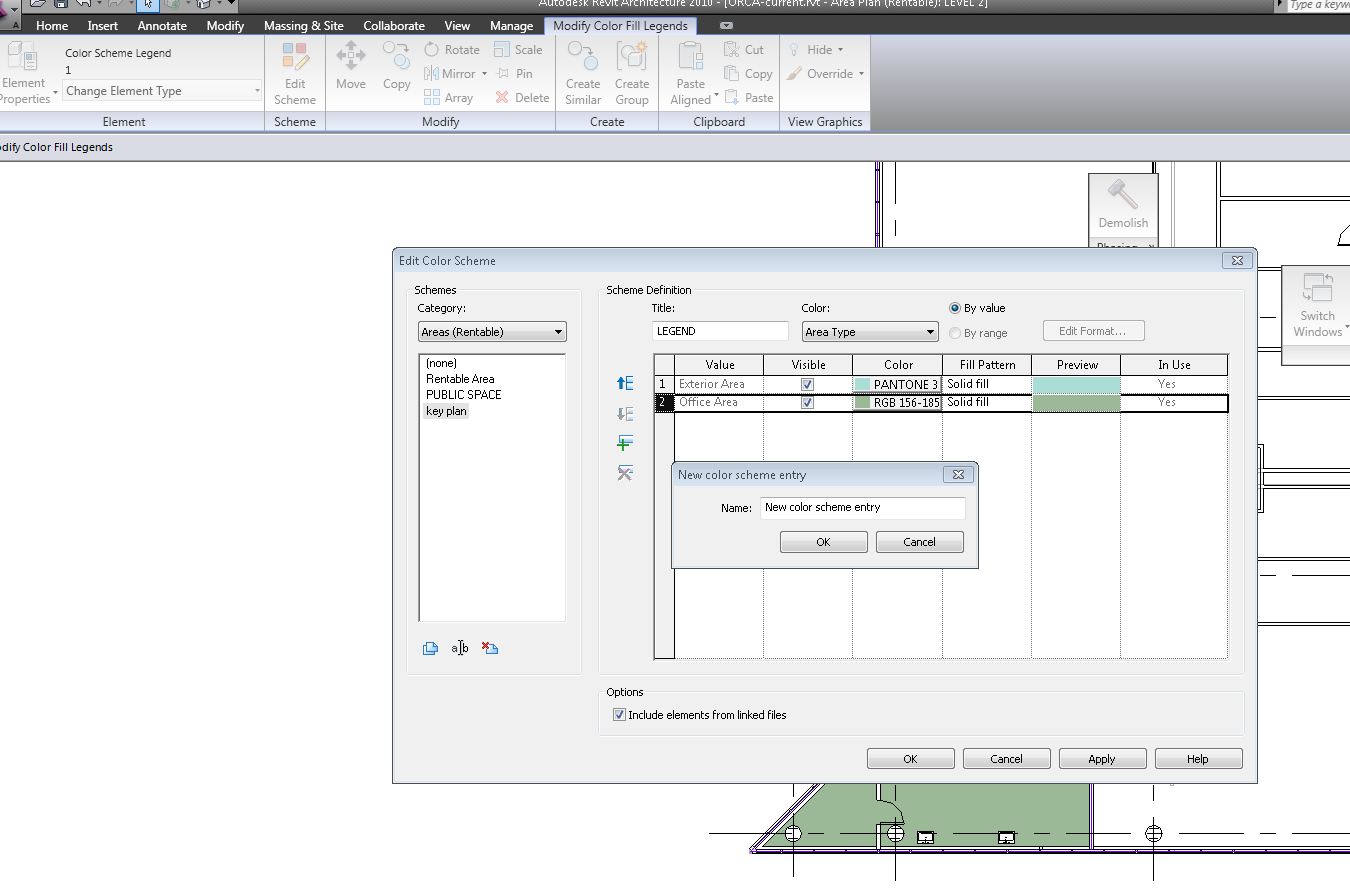Uncheck Include elements from linked files
This screenshot has height=894, width=1350.
619,715
